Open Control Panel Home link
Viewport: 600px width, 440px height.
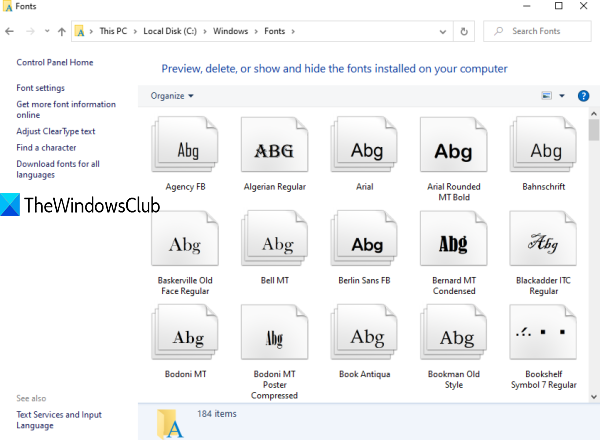pos(55,62)
